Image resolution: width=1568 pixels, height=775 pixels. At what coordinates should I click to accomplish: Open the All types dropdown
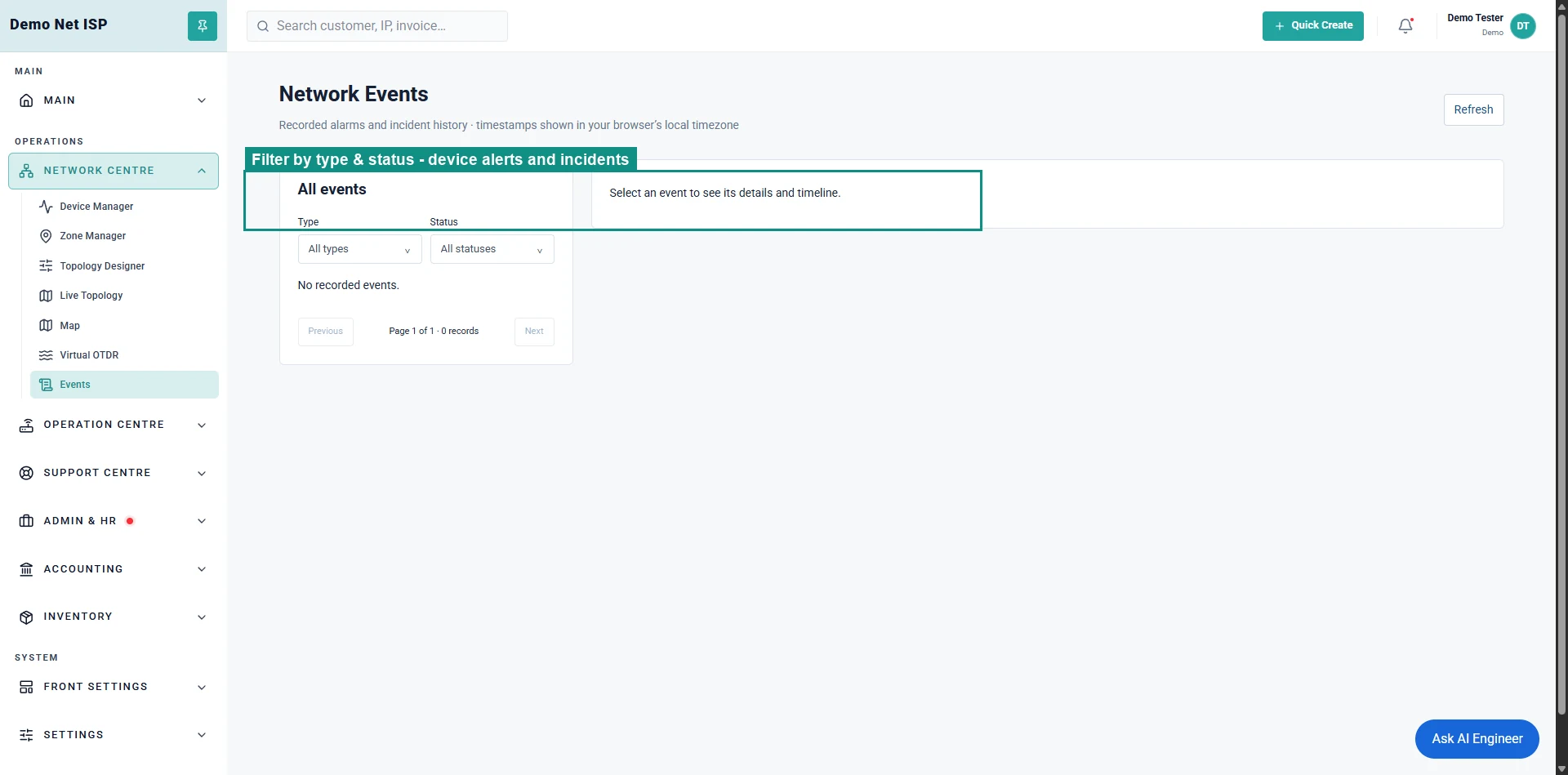pyautogui.click(x=359, y=249)
